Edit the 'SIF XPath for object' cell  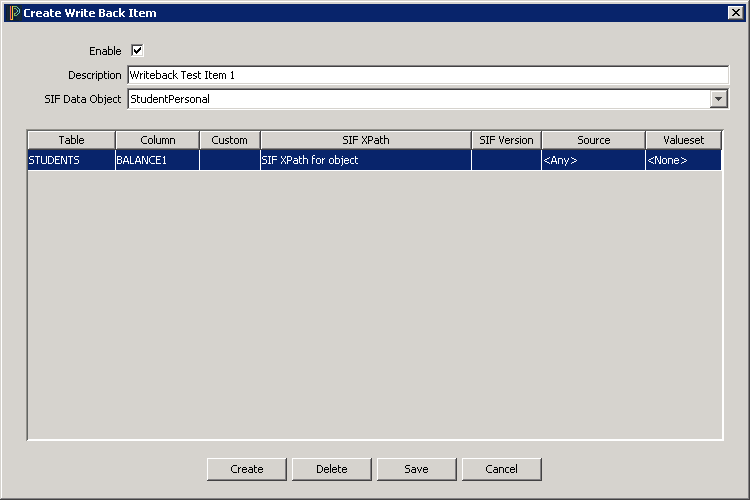(x=365, y=160)
